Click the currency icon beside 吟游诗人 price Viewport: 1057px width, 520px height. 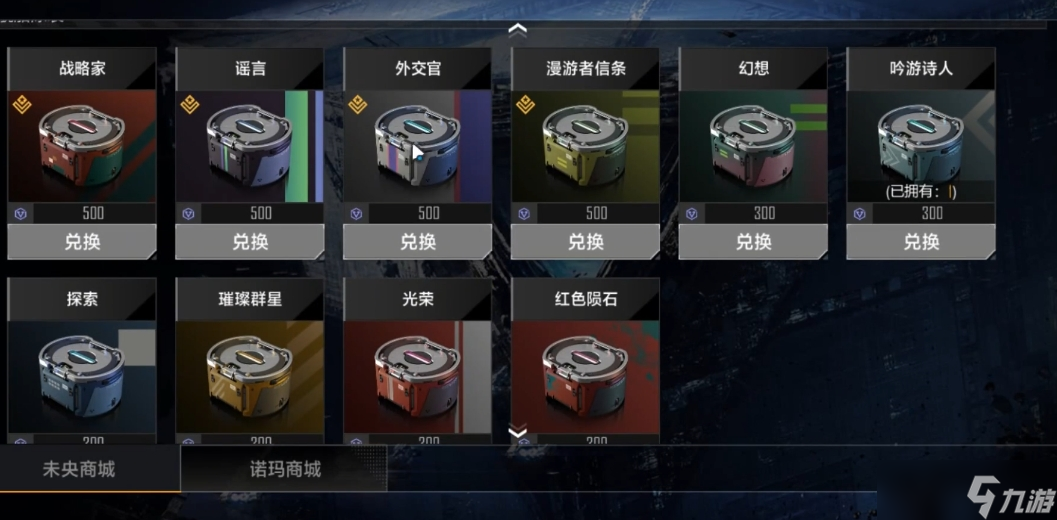tap(859, 214)
